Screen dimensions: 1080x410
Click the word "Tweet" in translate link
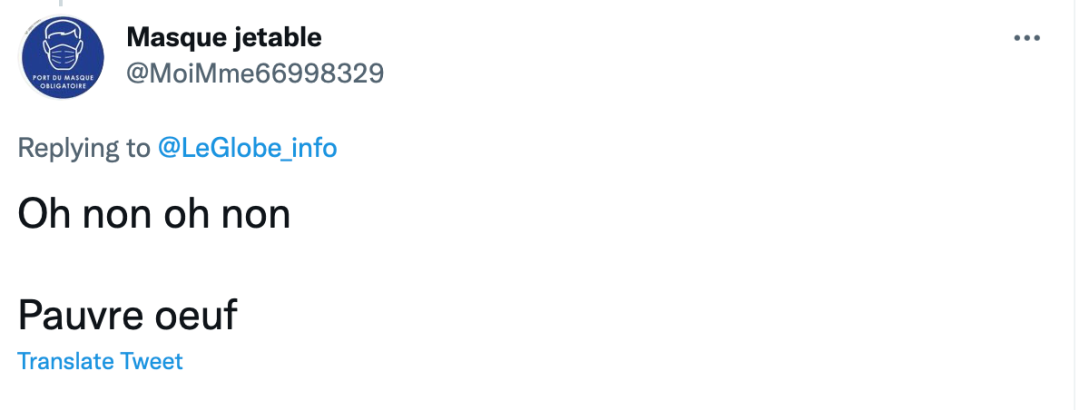pyautogui.click(x=151, y=361)
